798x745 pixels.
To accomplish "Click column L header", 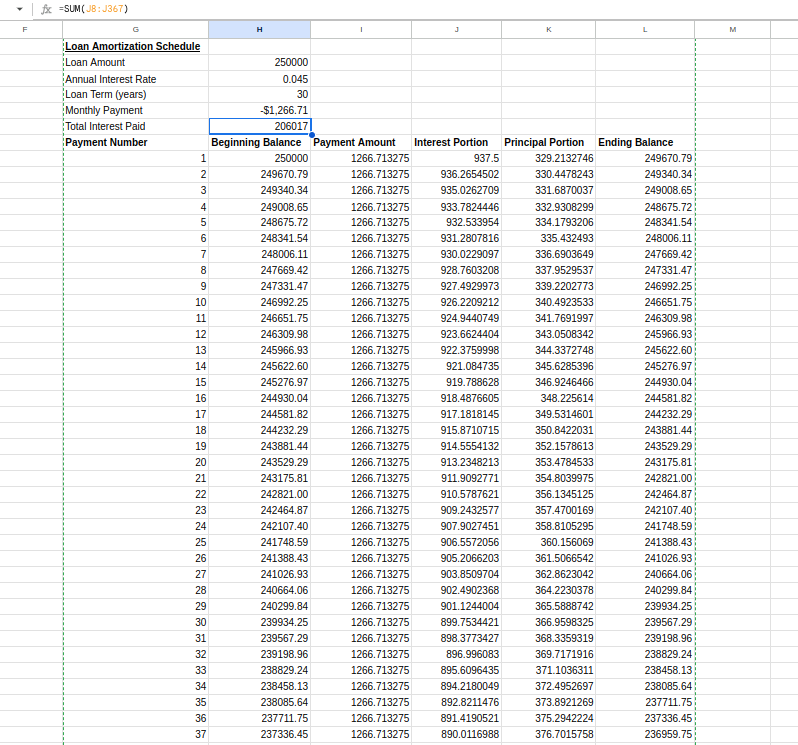I will [x=644, y=29].
